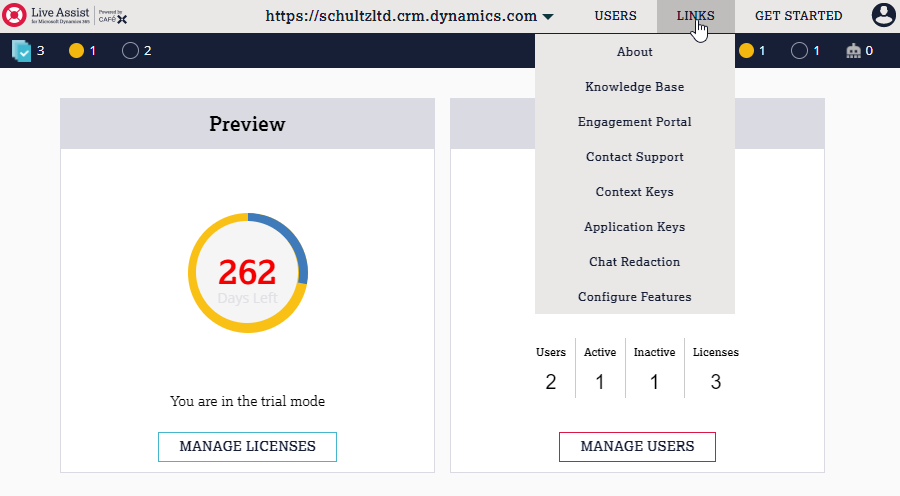Click the MANAGE LICENSES button

[x=247, y=447]
